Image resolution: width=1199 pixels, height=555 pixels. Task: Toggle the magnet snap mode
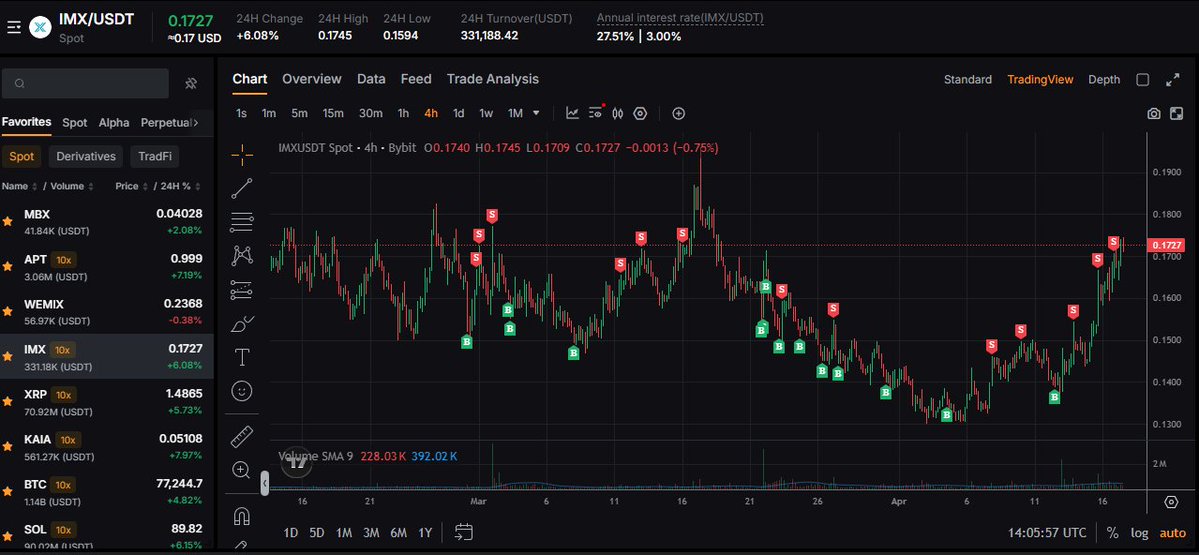pyautogui.click(x=242, y=516)
